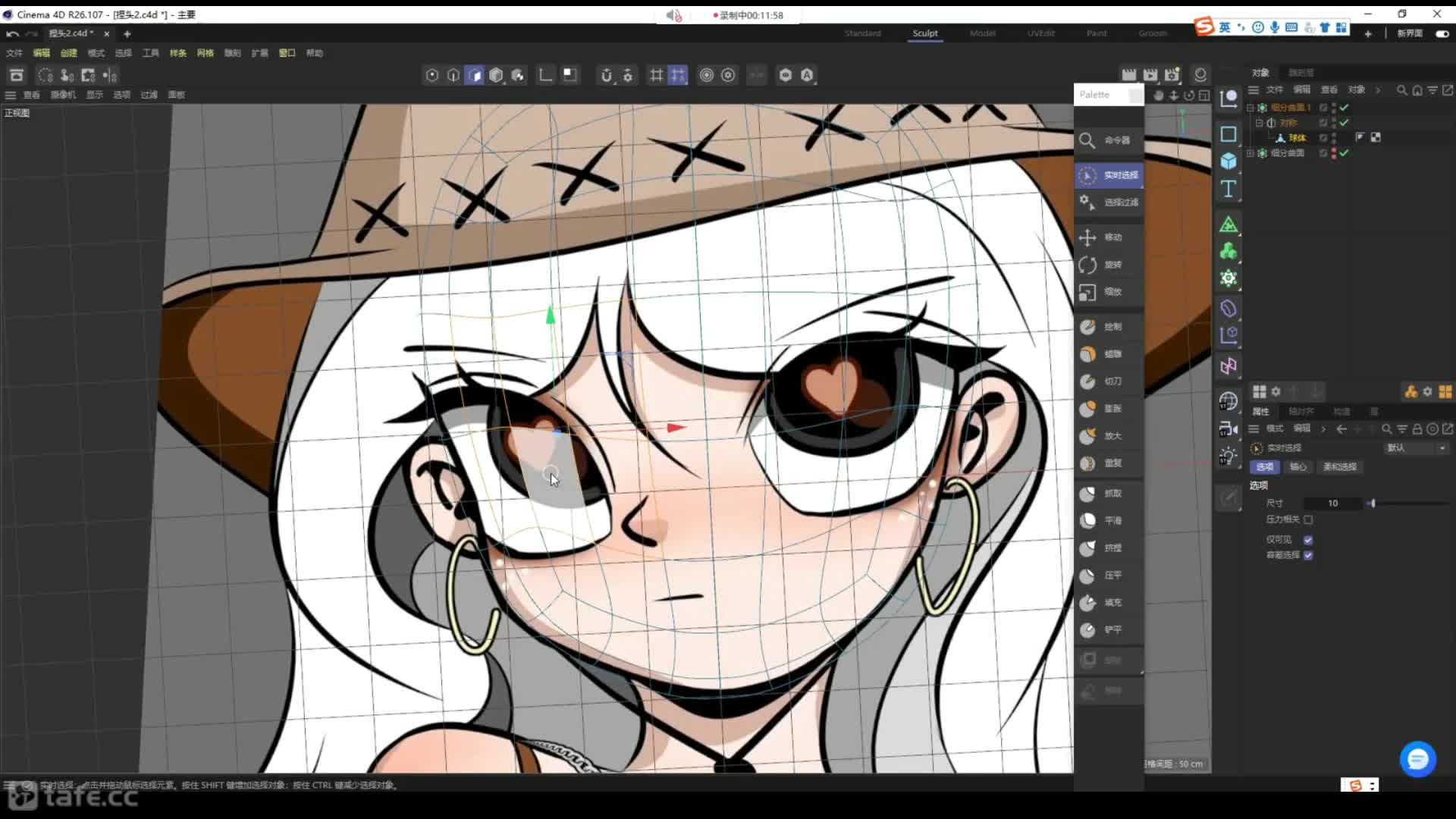Toggle green checkmark of bottom 细分曲面 object
The image size is (1456, 819).
pos(1344,153)
